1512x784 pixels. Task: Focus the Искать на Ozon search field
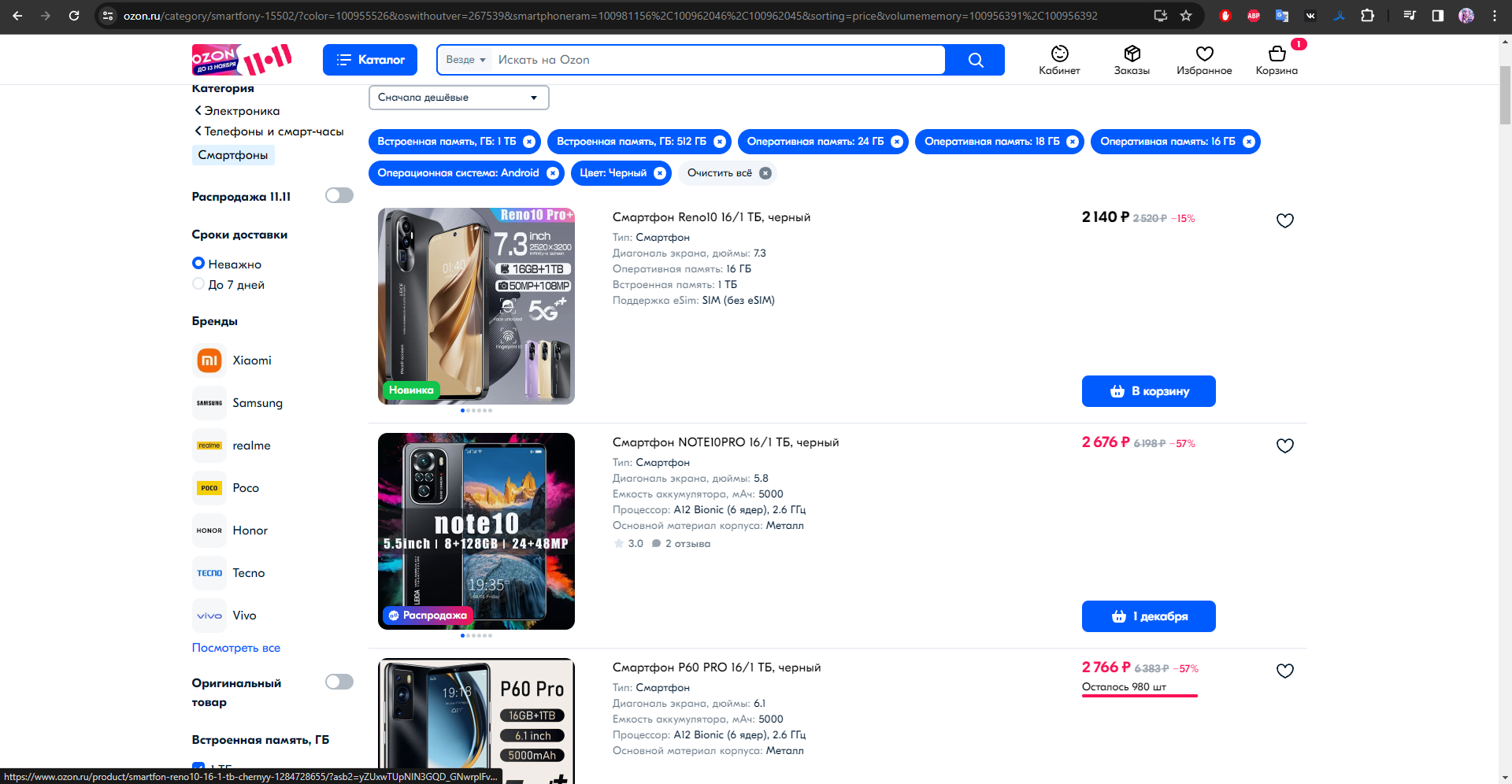click(717, 60)
